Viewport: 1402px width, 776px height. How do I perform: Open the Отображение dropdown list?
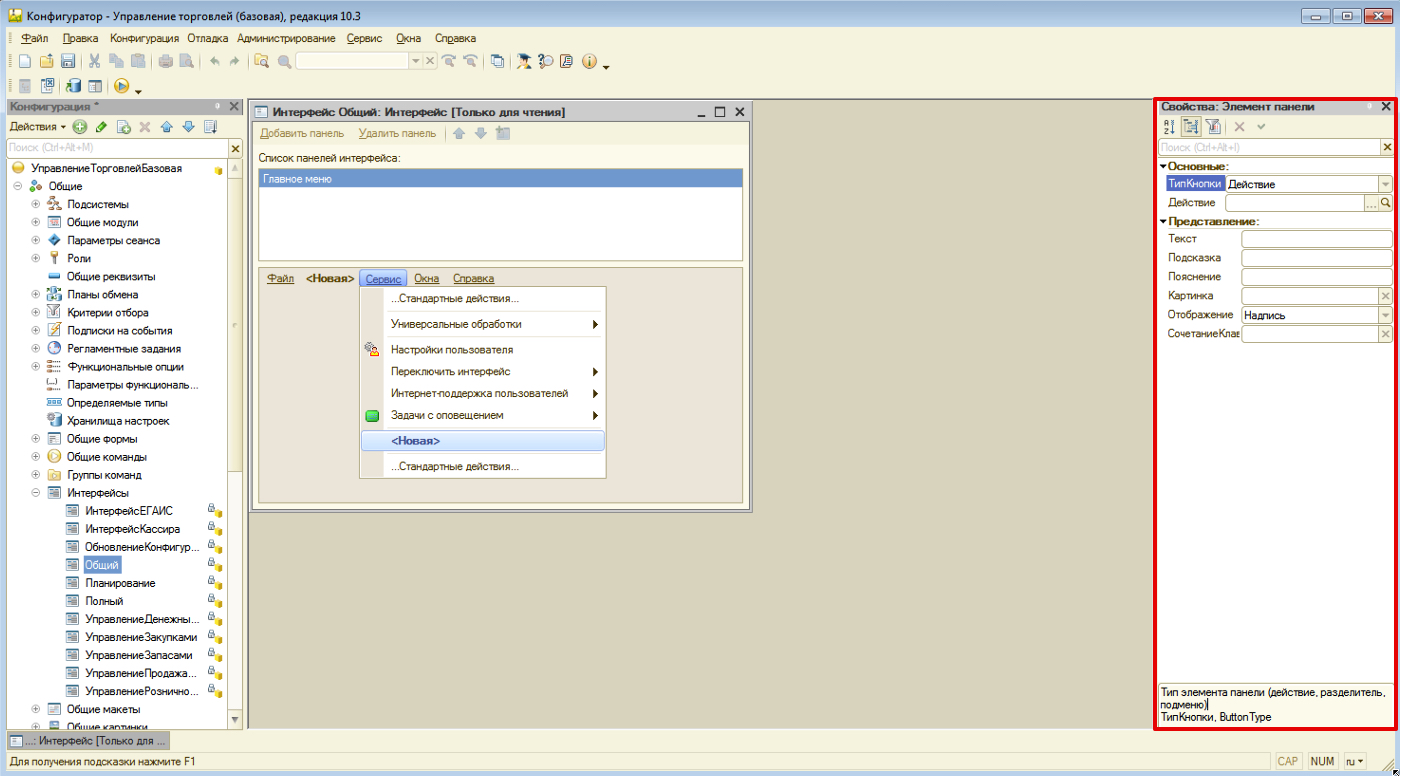click(x=1385, y=315)
